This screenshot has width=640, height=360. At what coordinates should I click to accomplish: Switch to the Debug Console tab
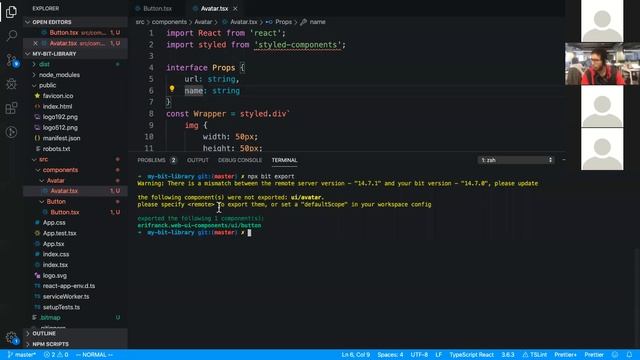[x=240, y=160]
